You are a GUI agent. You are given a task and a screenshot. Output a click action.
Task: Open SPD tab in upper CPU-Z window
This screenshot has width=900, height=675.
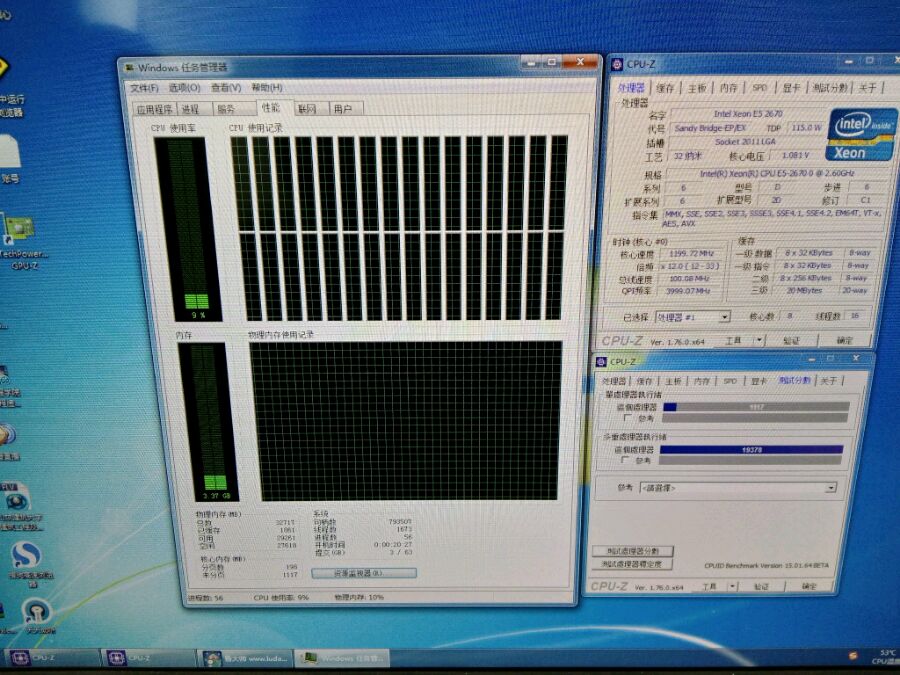point(759,88)
